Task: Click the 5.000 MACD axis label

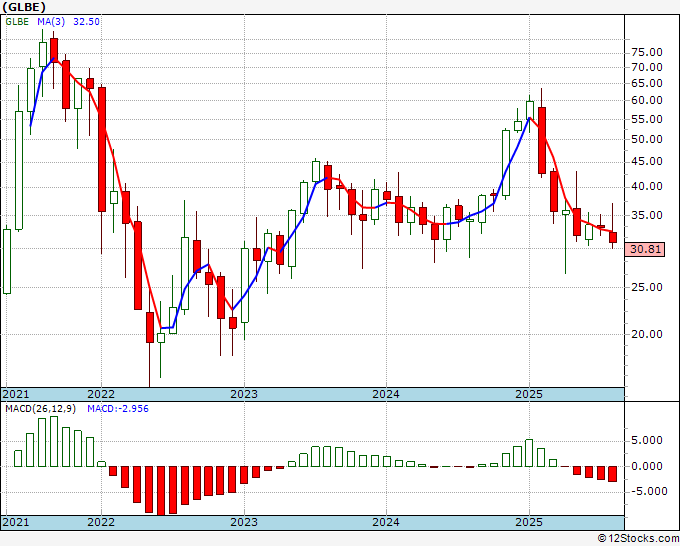Action: pos(647,441)
